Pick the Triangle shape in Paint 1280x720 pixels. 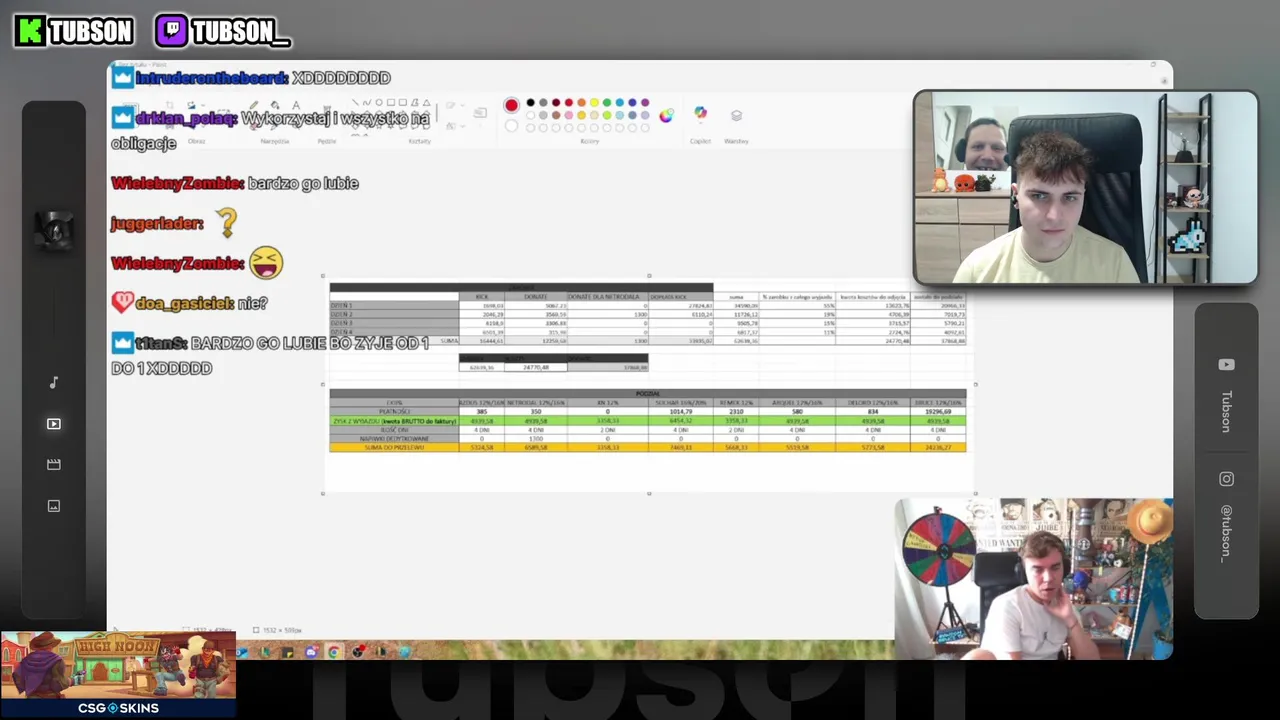(427, 102)
